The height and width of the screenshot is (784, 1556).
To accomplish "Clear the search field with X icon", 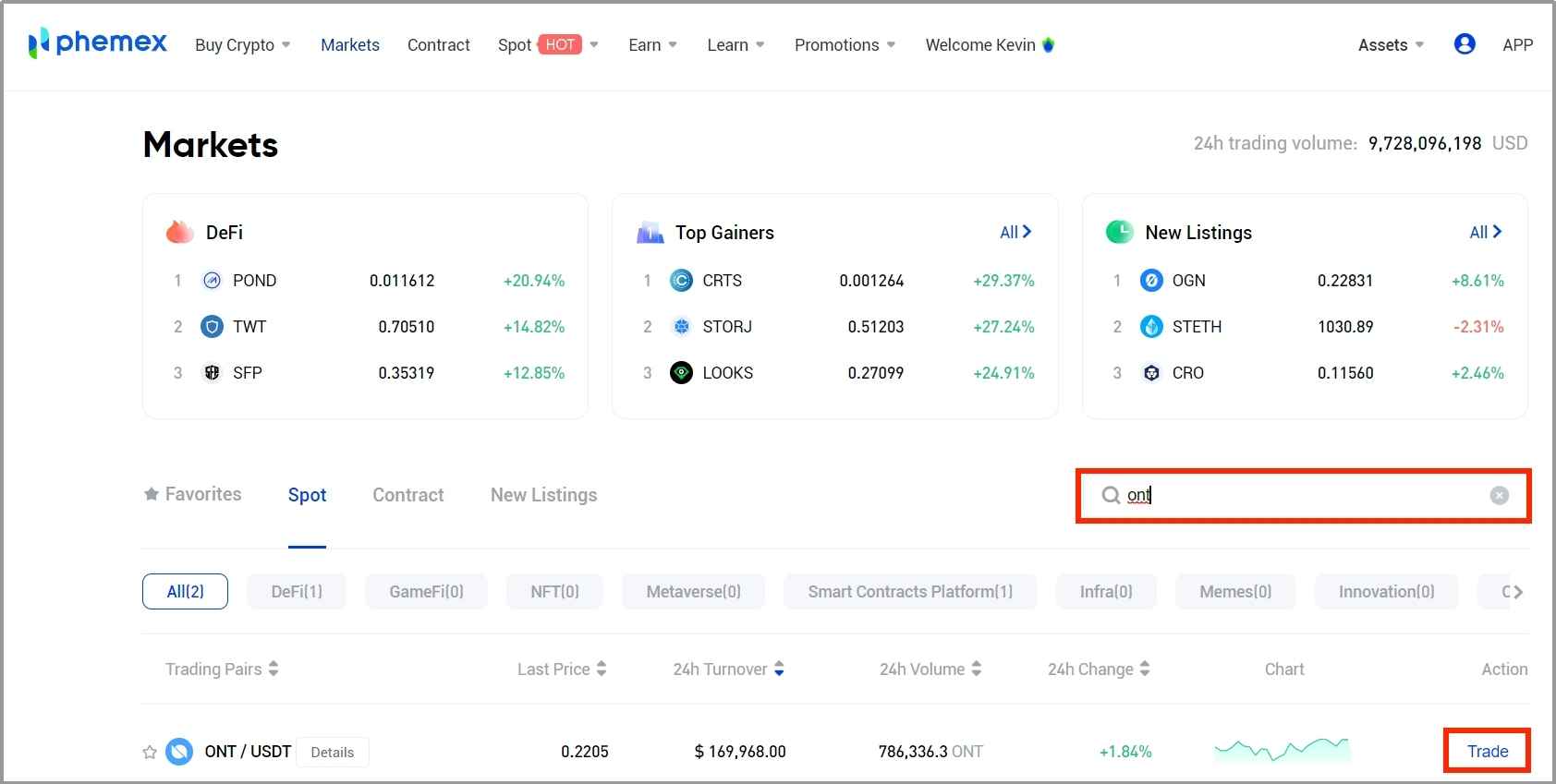I will click(x=1499, y=496).
